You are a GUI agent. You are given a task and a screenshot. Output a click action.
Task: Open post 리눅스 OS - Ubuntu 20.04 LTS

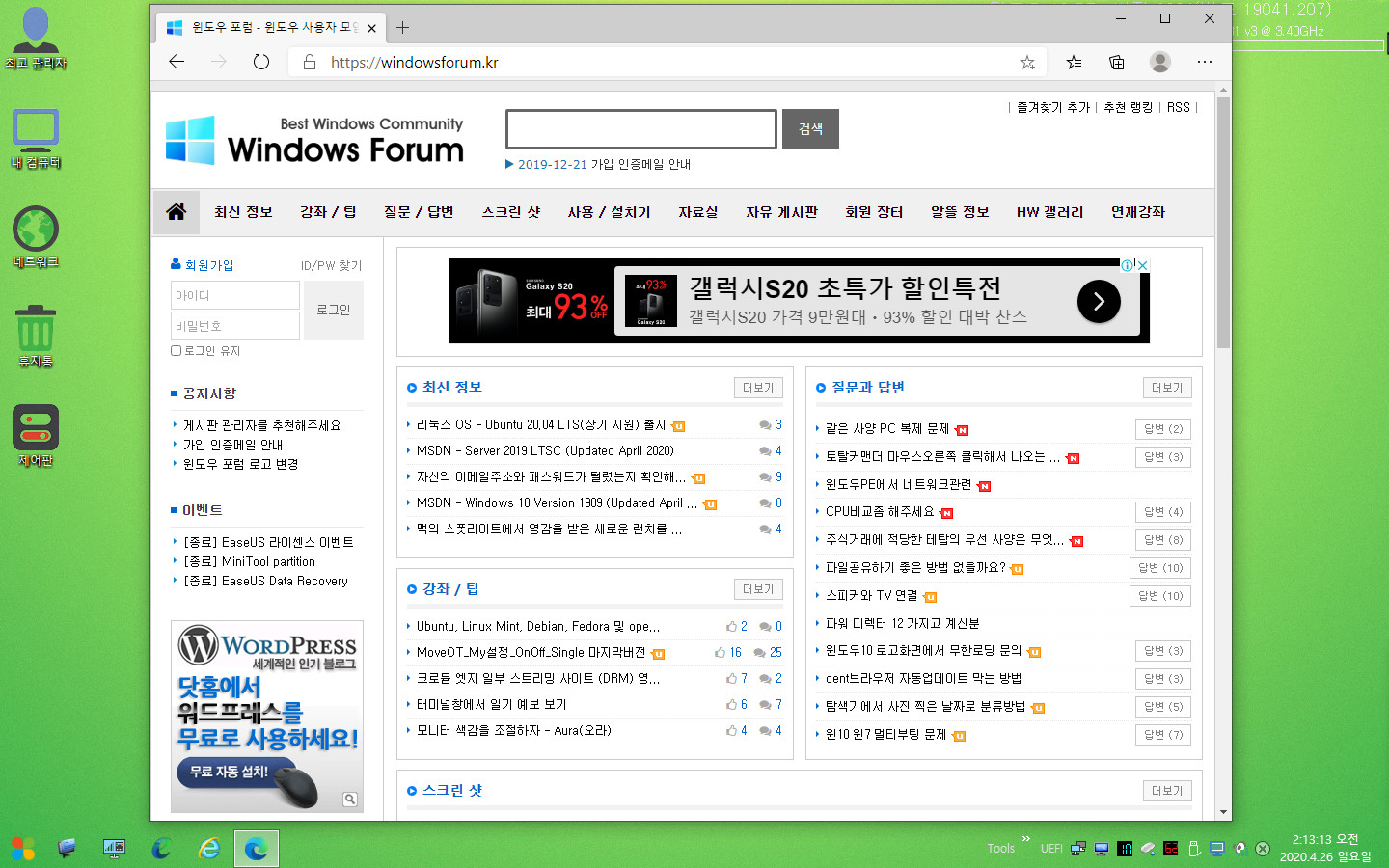[x=541, y=424]
